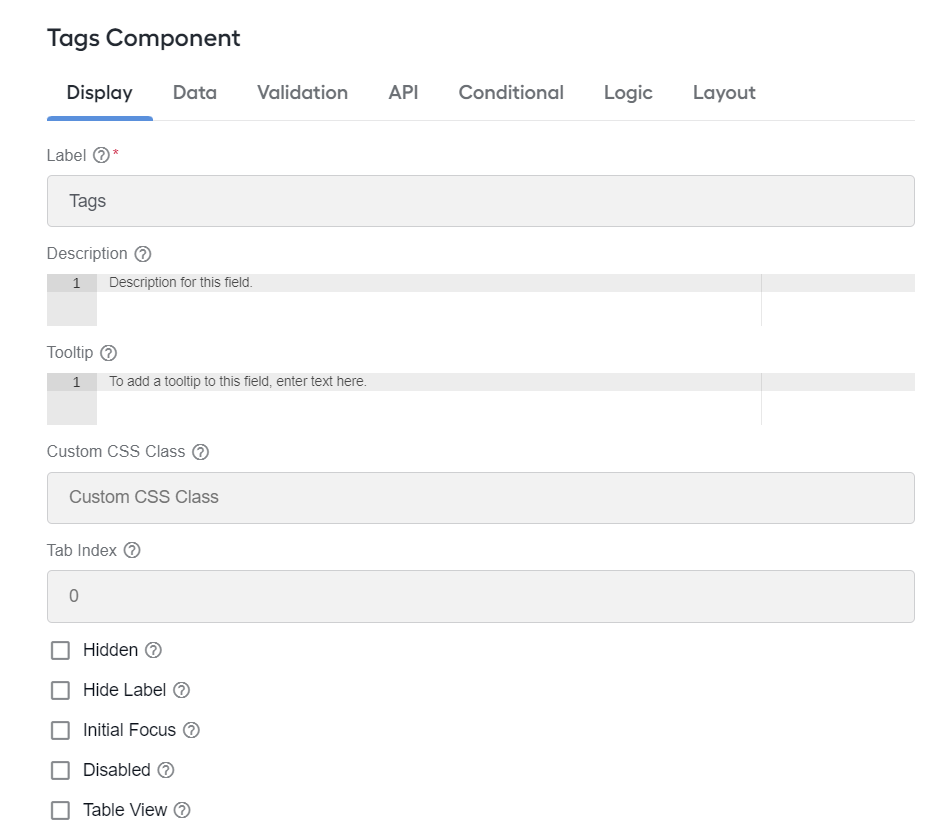The image size is (931, 832).
Task: Stay on the Display tab
Action: (x=100, y=93)
